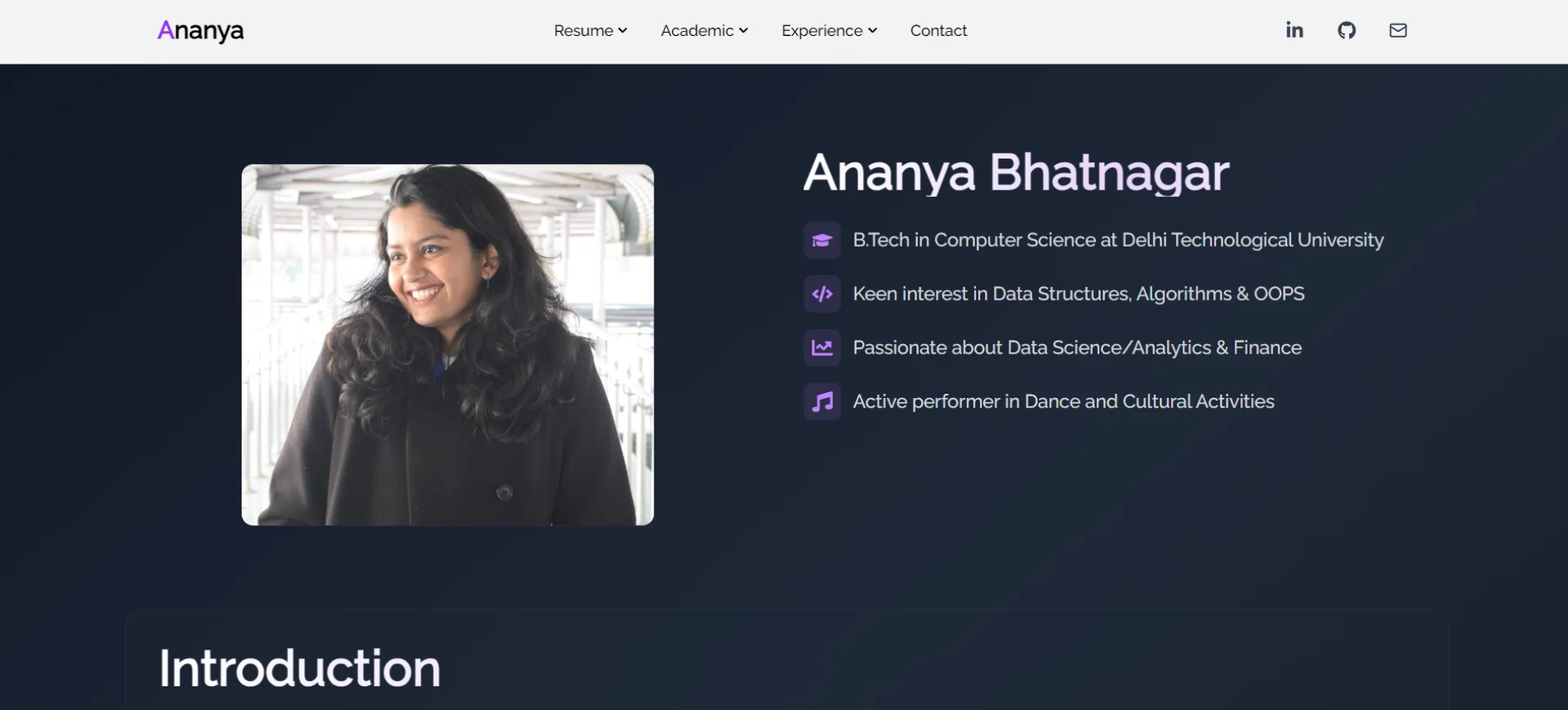This screenshot has width=1568, height=710.
Task: Select the Ananya Bhatnagar heading
Action: pyautogui.click(x=1016, y=172)
